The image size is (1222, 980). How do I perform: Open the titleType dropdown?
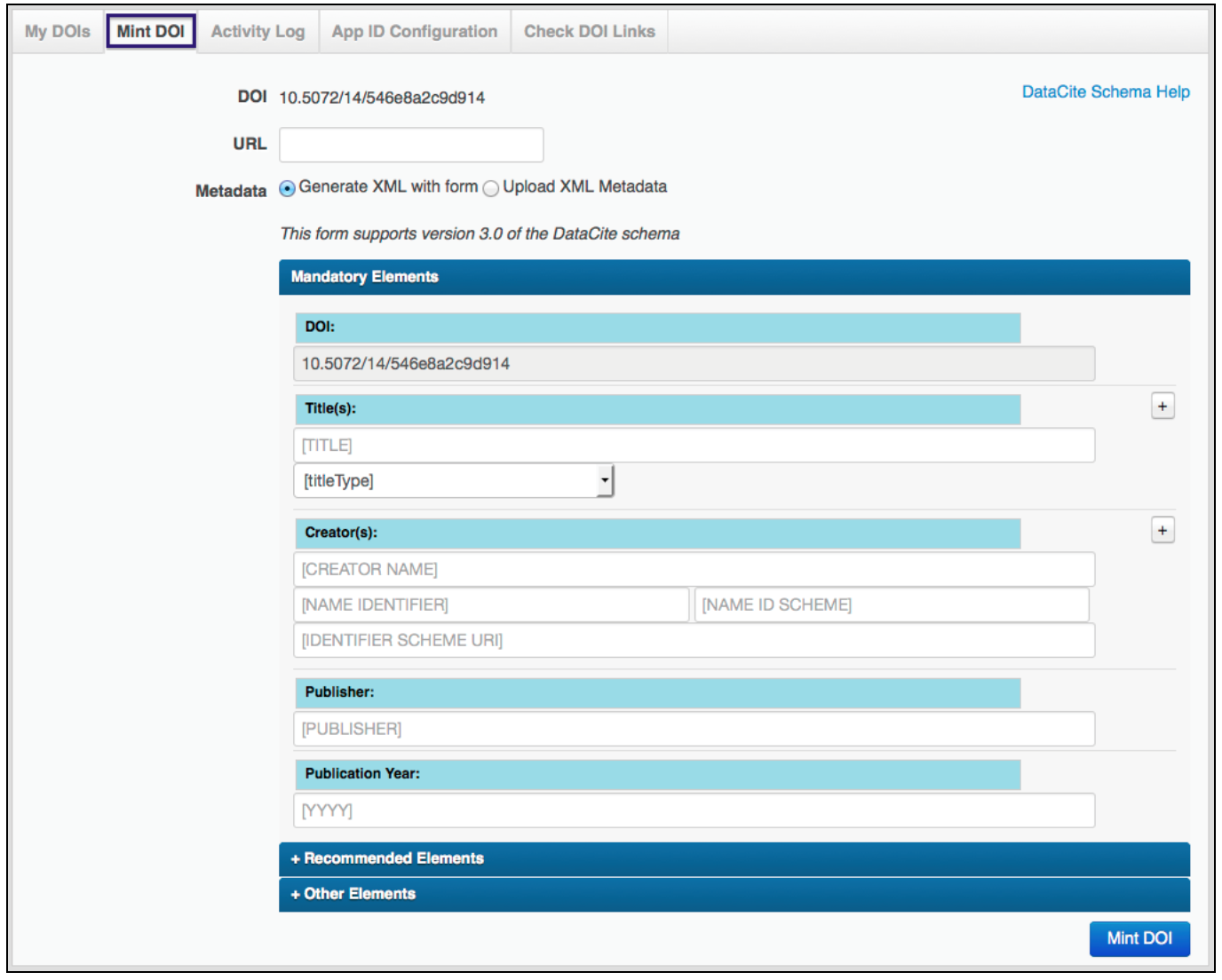(x=453, y=481)
